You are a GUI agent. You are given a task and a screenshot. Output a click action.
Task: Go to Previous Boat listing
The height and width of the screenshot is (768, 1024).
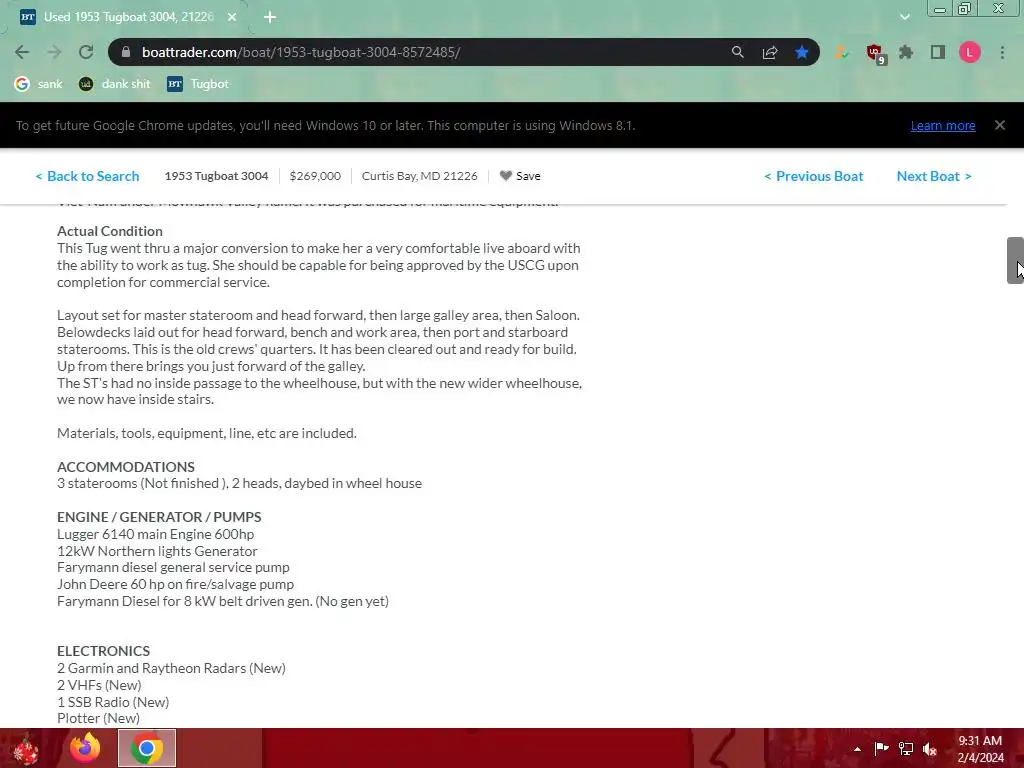coord(814,176)
